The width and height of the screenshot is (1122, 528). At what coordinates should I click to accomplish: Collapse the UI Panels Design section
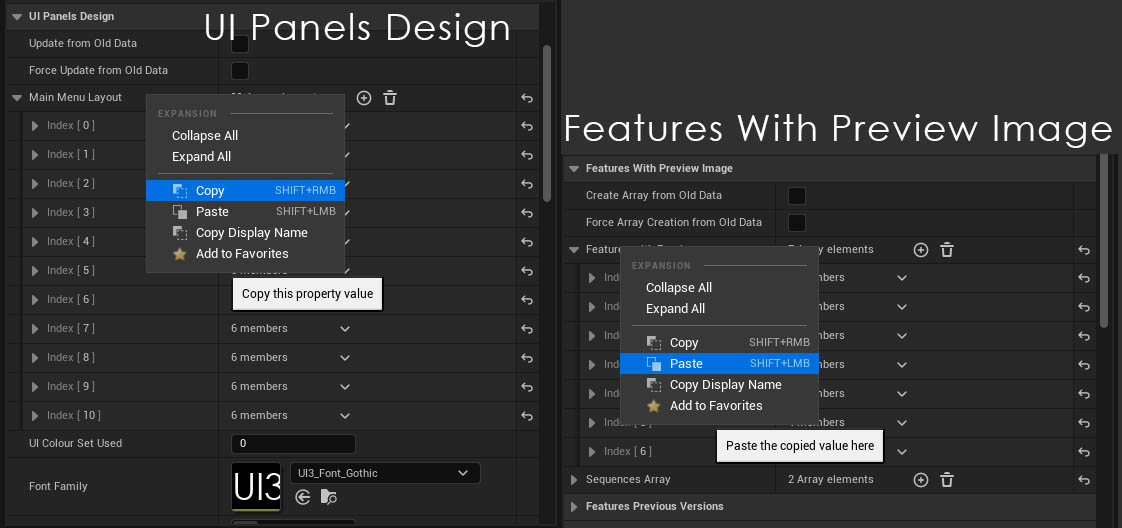pyautogui.click(x=17, y=16)
